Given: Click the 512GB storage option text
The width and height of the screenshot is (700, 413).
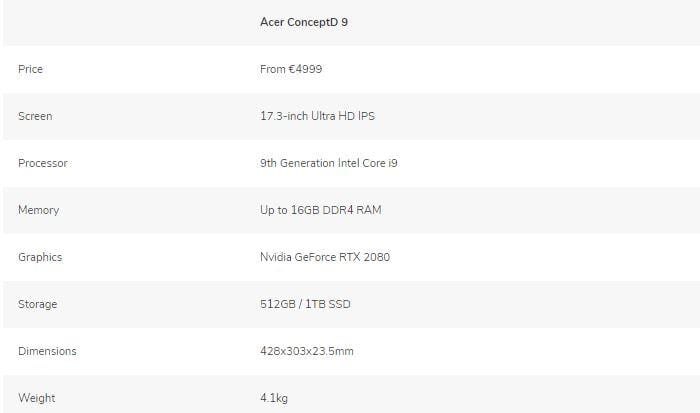Looking at the screenshot, I should pyautogui.click(x=278, y=304).
